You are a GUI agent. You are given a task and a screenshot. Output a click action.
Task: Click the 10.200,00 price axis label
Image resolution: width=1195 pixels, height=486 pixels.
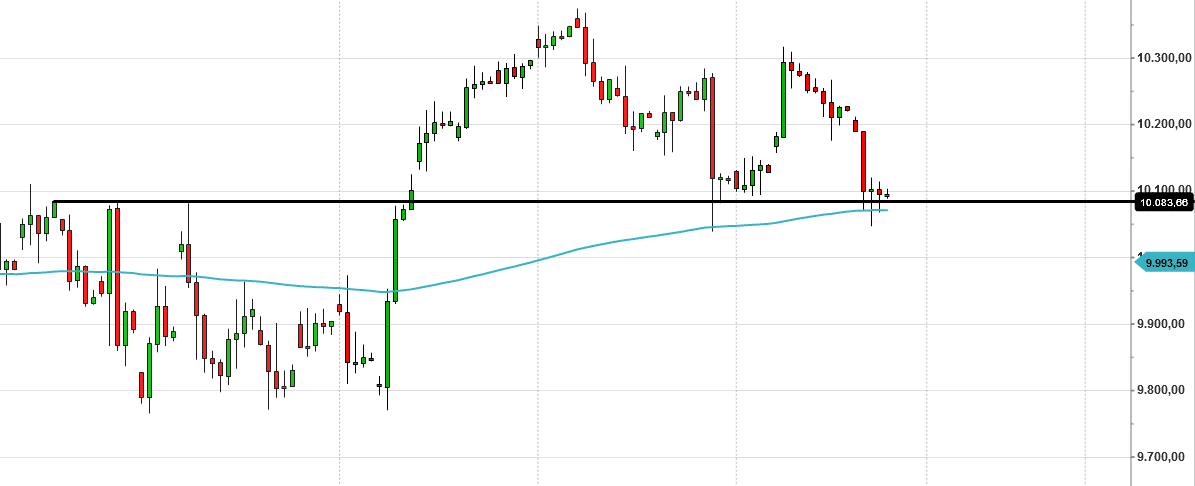point(1164,125)
